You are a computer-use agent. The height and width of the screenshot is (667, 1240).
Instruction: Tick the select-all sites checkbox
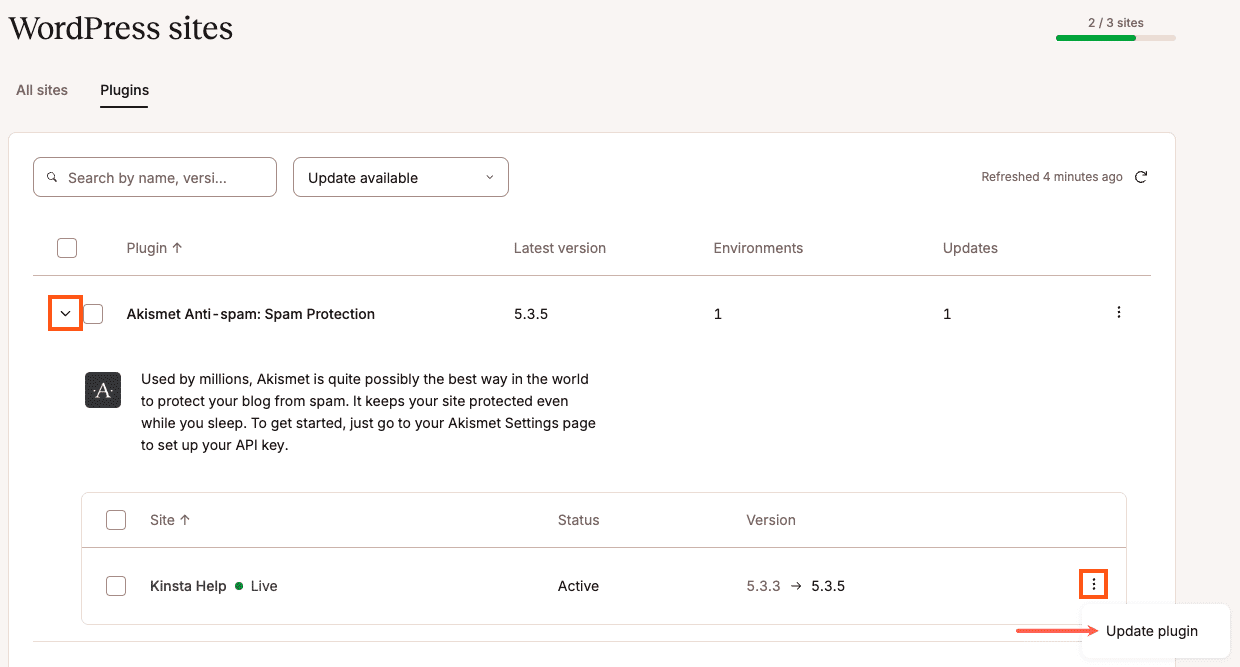(116, 520)
